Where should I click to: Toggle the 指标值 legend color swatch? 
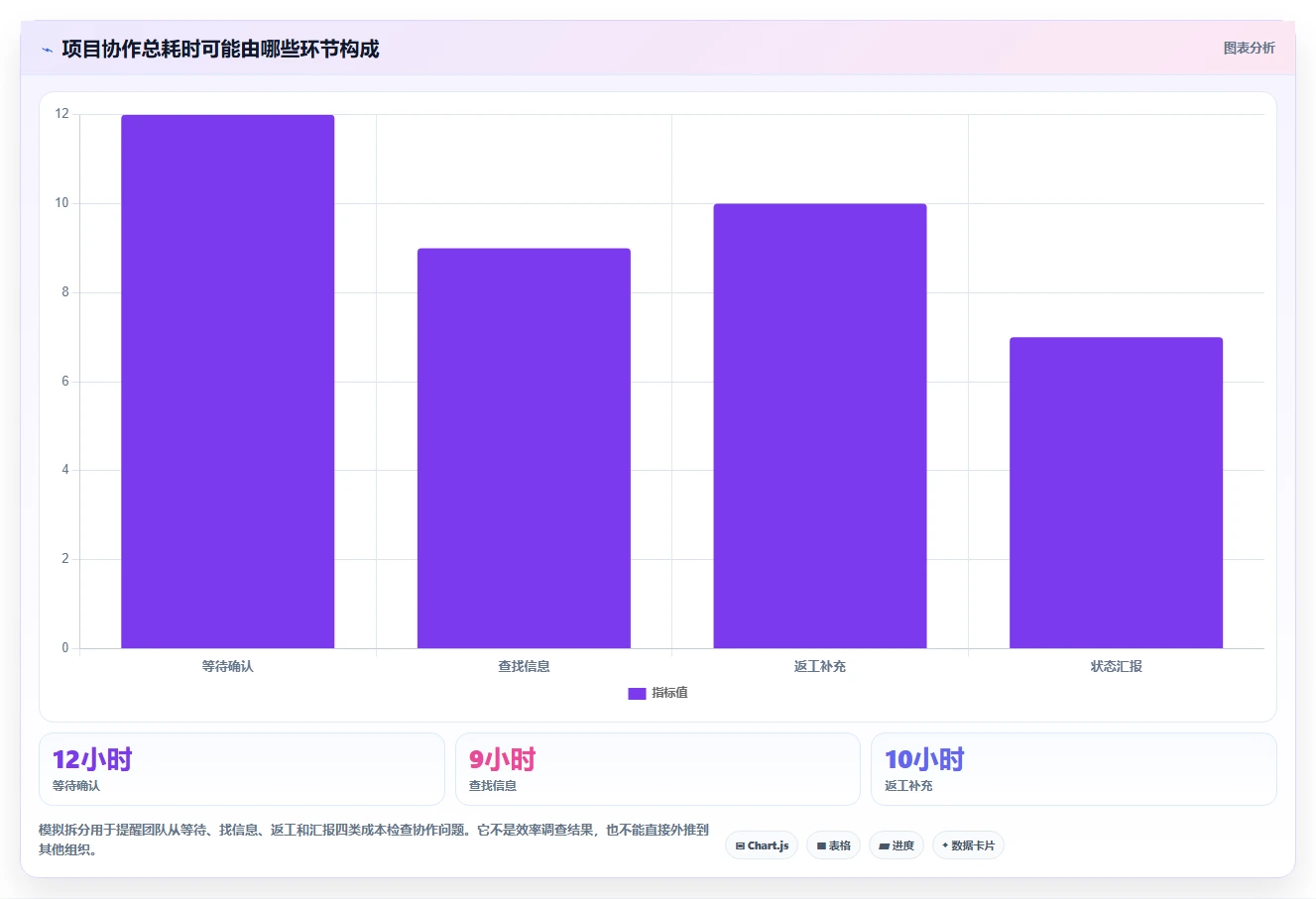(637, 693)
